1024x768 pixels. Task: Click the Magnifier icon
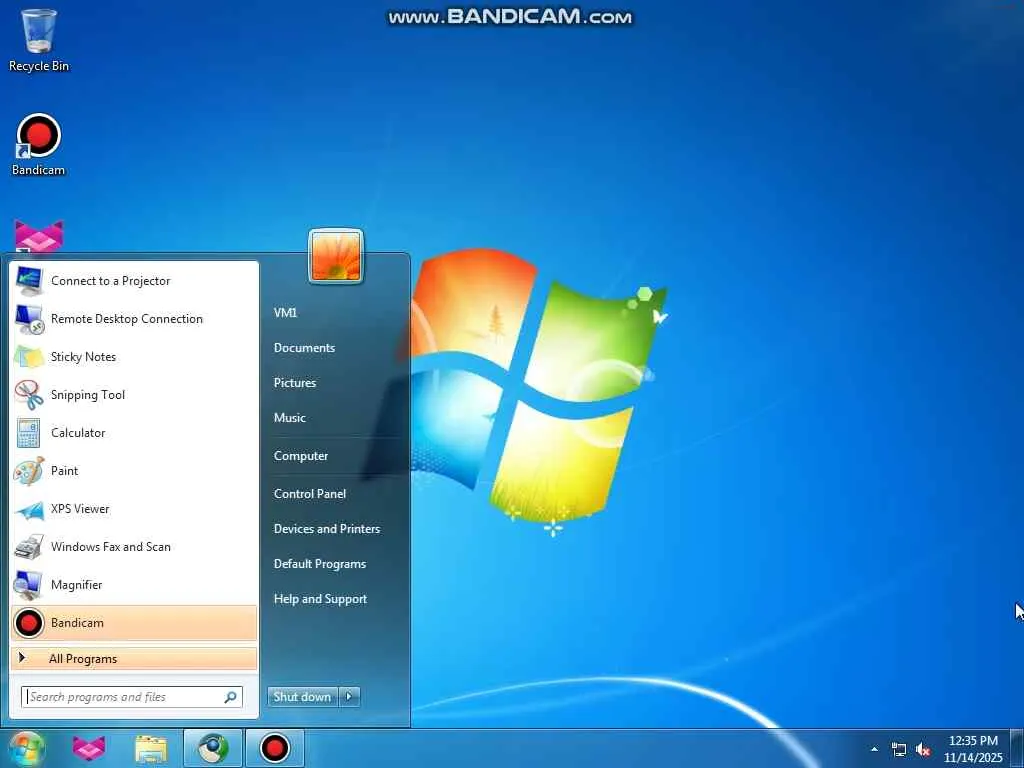[x=29, y=584]
